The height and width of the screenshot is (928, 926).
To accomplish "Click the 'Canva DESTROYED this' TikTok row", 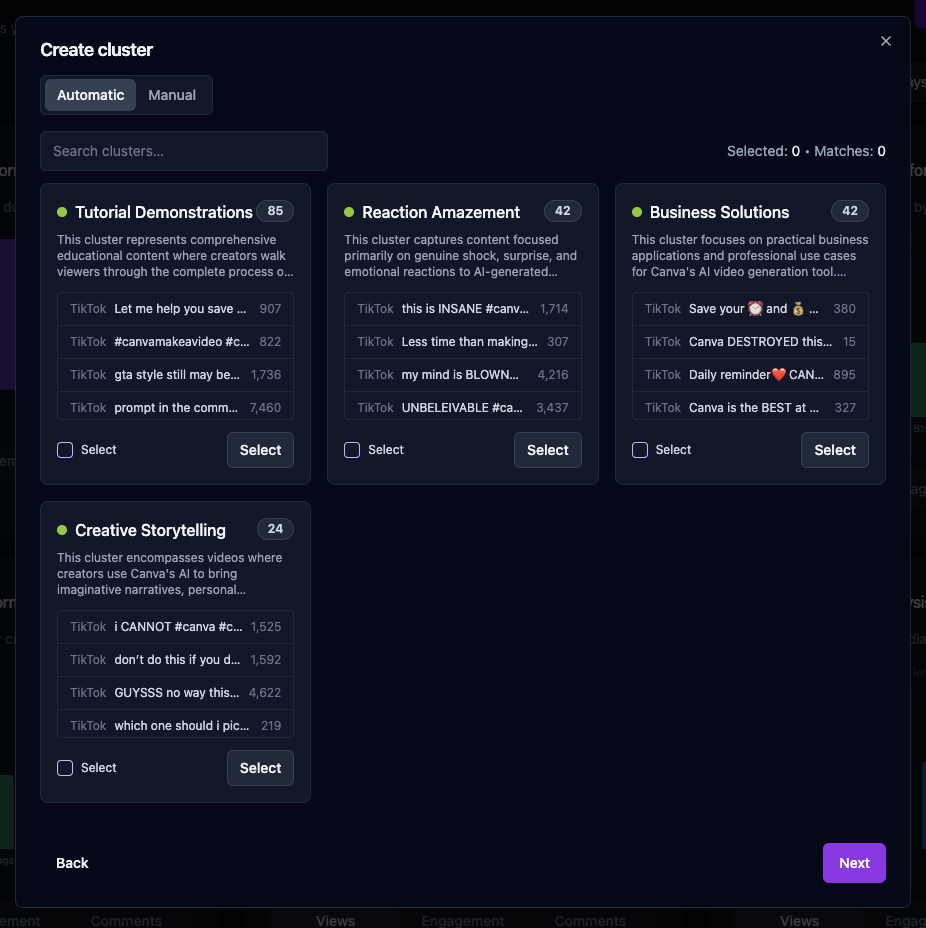I will pos(750,342).
